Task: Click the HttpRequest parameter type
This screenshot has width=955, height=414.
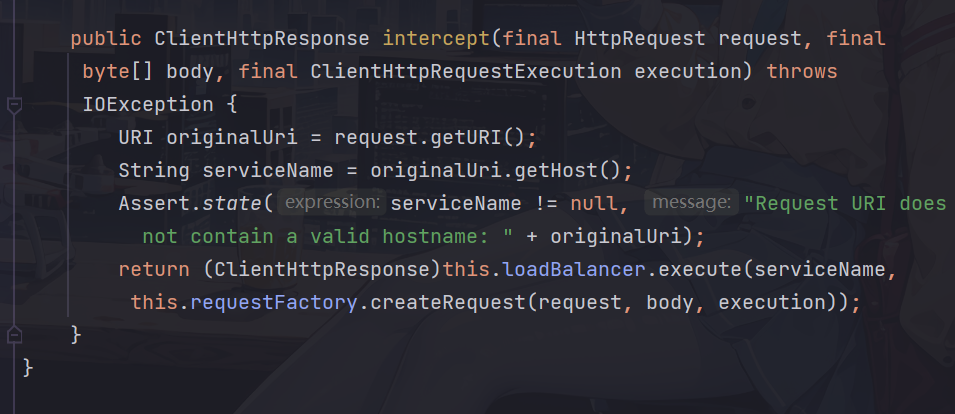Action: tap(640, 39)
